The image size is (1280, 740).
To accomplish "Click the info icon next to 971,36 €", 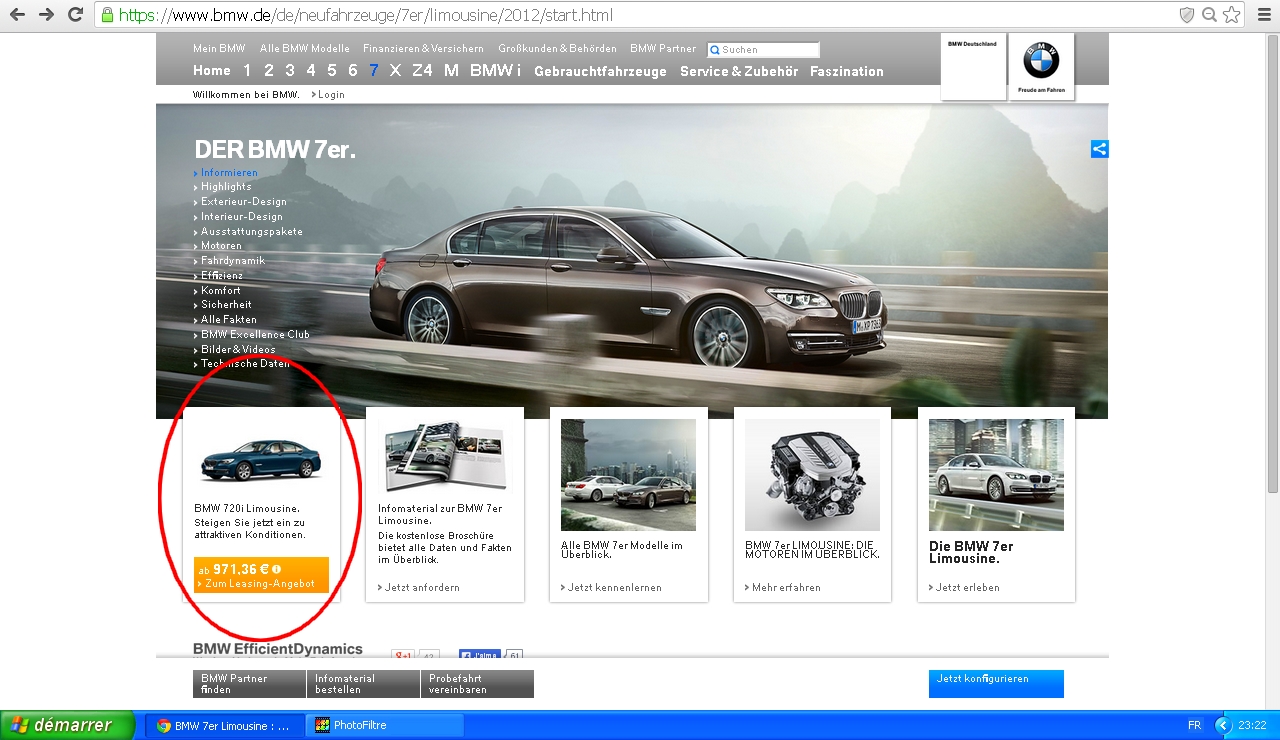I will (276, 569).
